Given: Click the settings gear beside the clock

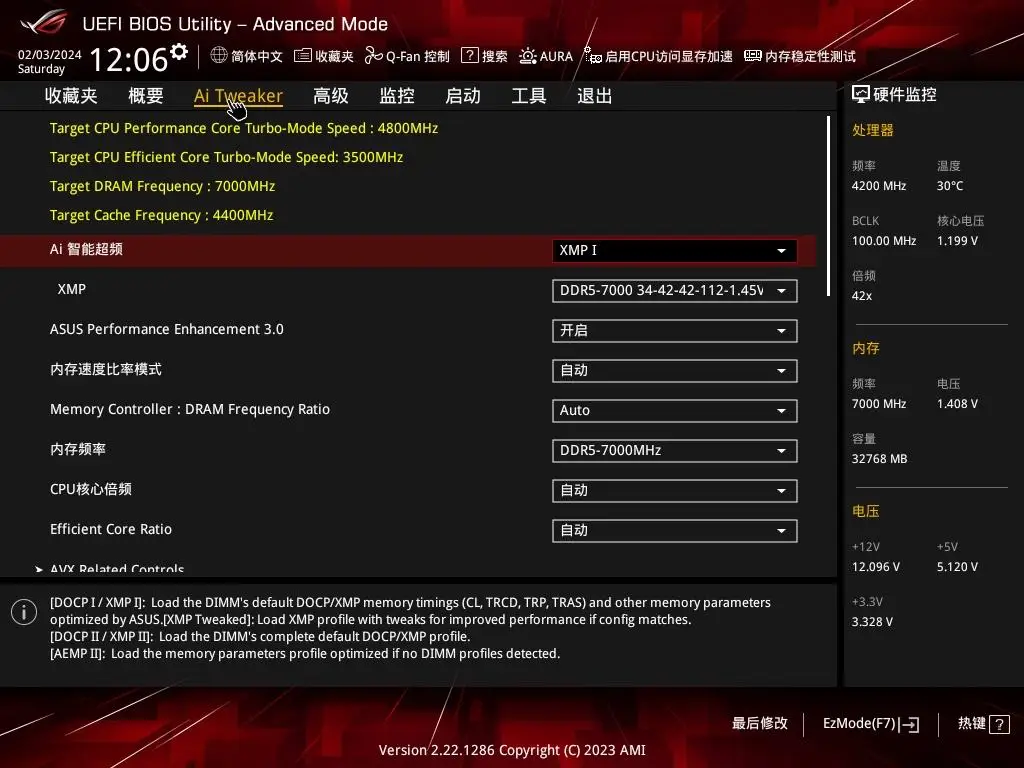Looking at the screenshot, I should 179,52.
